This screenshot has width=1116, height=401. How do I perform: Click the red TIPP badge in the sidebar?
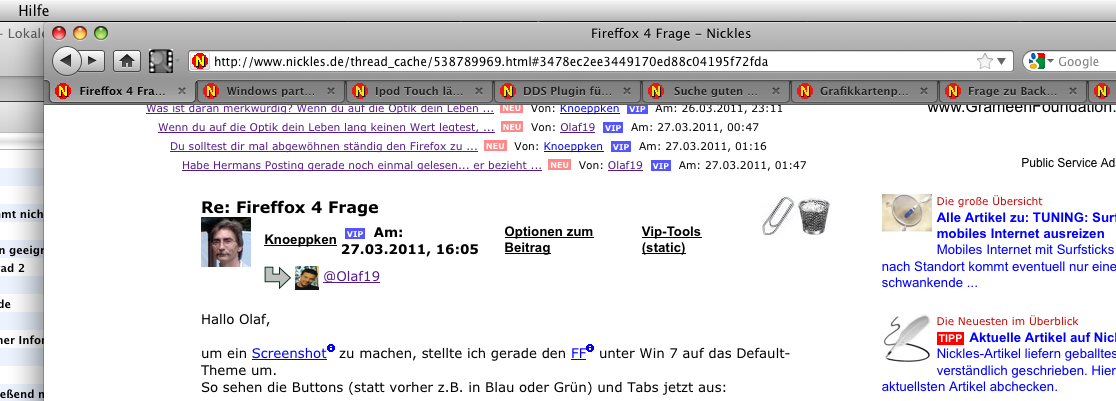[x=950, y=338]
